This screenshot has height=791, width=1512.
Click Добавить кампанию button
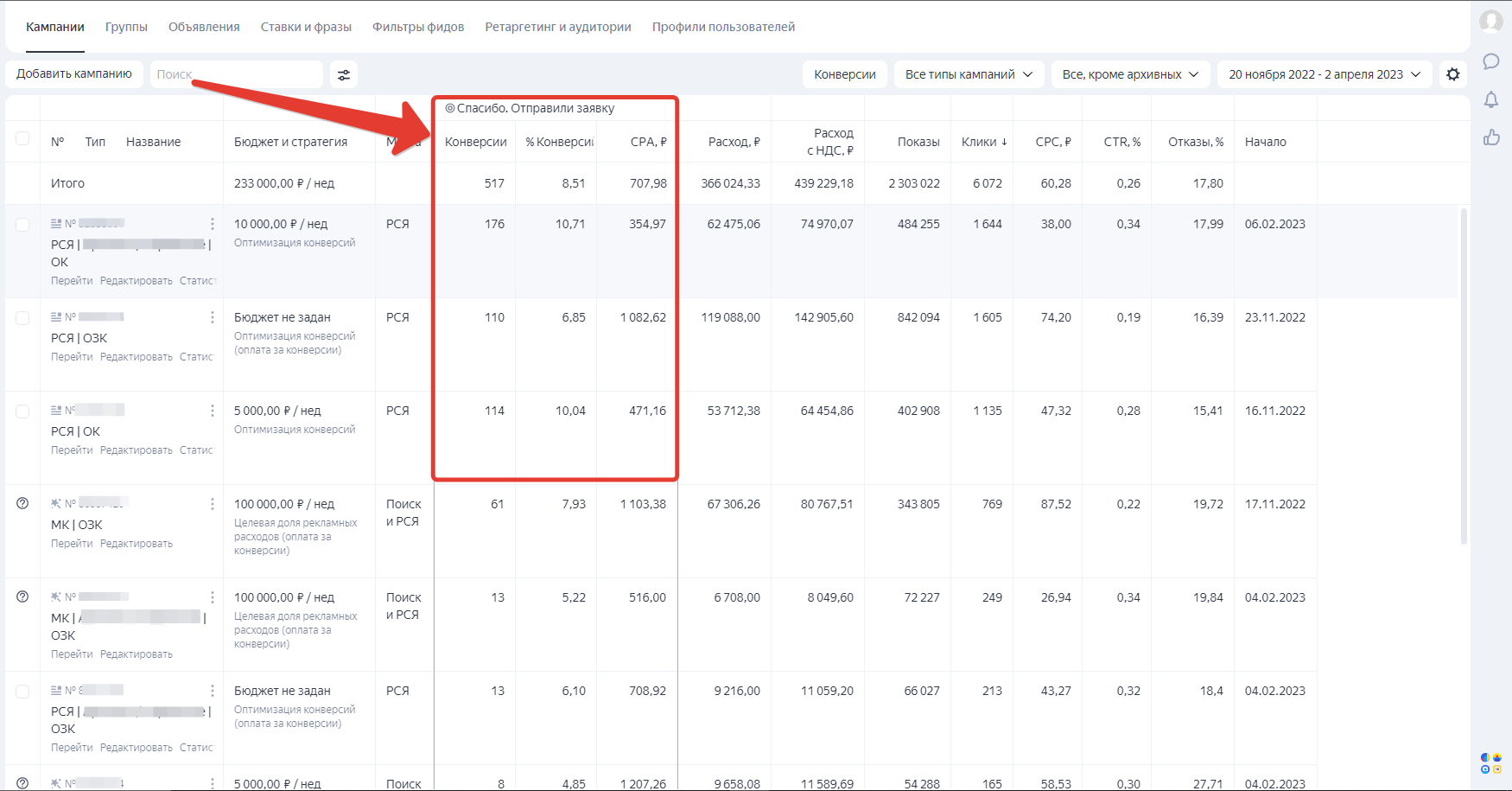point(74,74)
